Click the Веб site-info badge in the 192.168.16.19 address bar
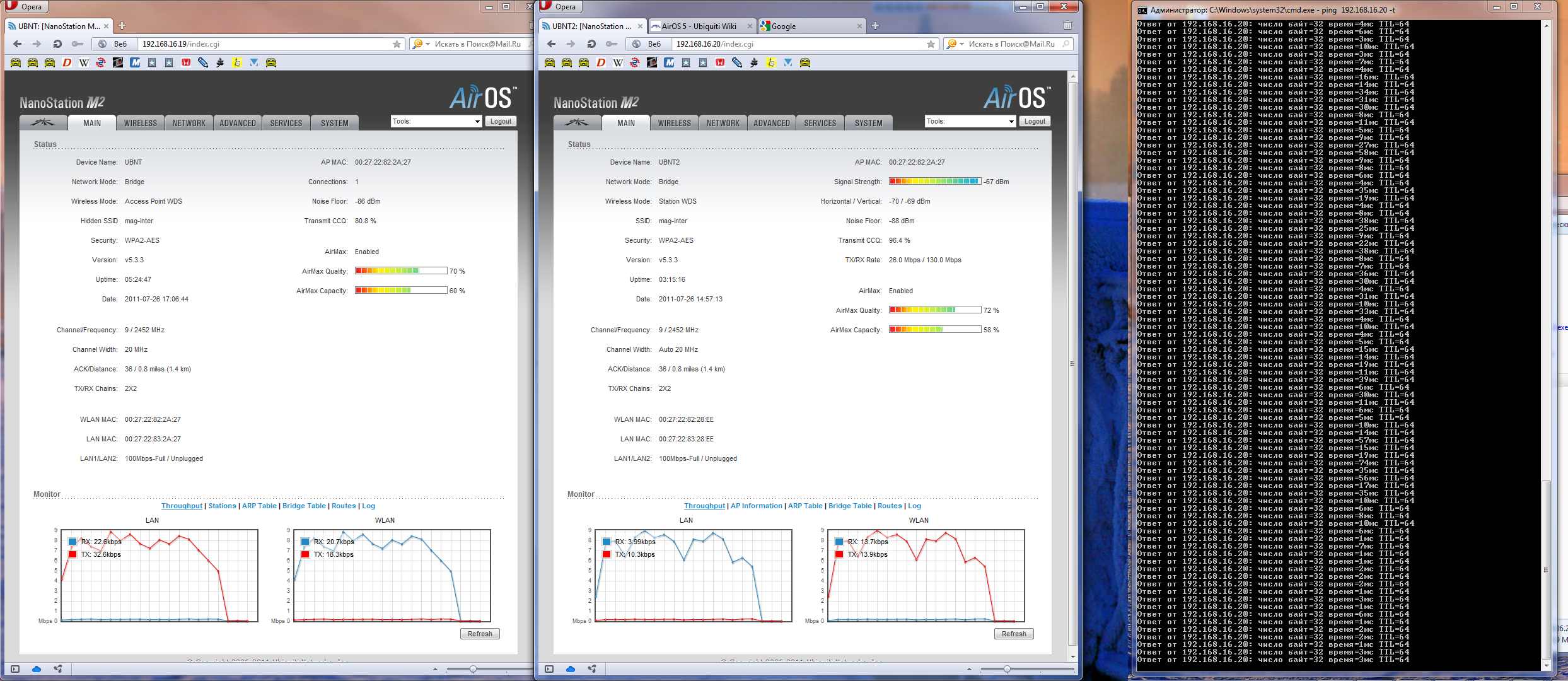 (x=113, y=44)
